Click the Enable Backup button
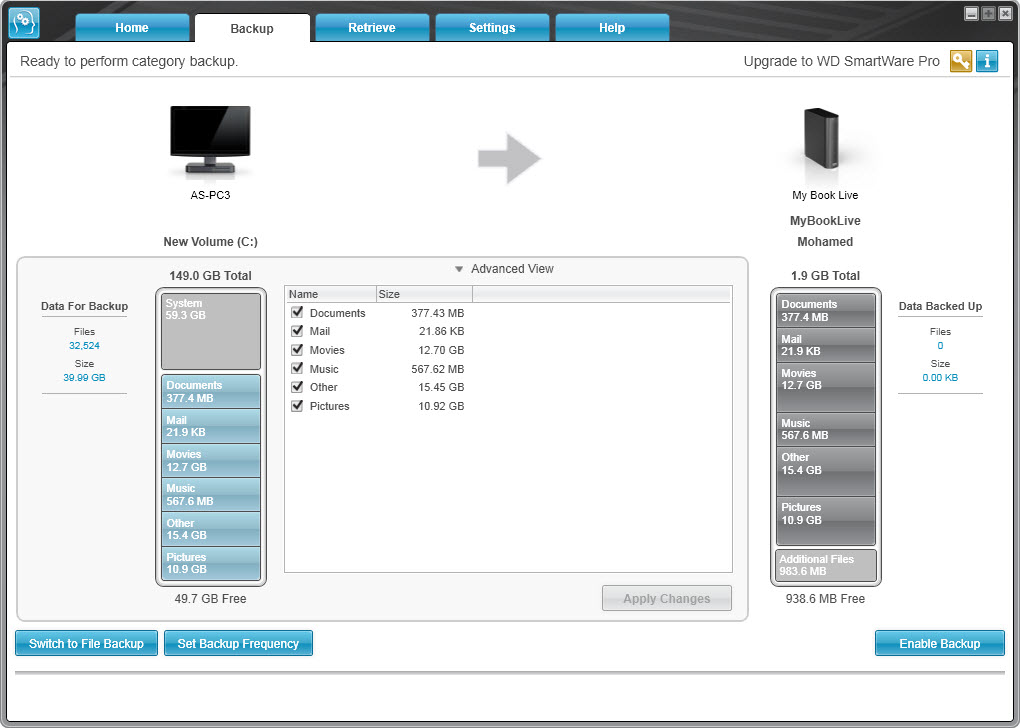This screenshot has width=1020, height=728. tap(939, 643)
